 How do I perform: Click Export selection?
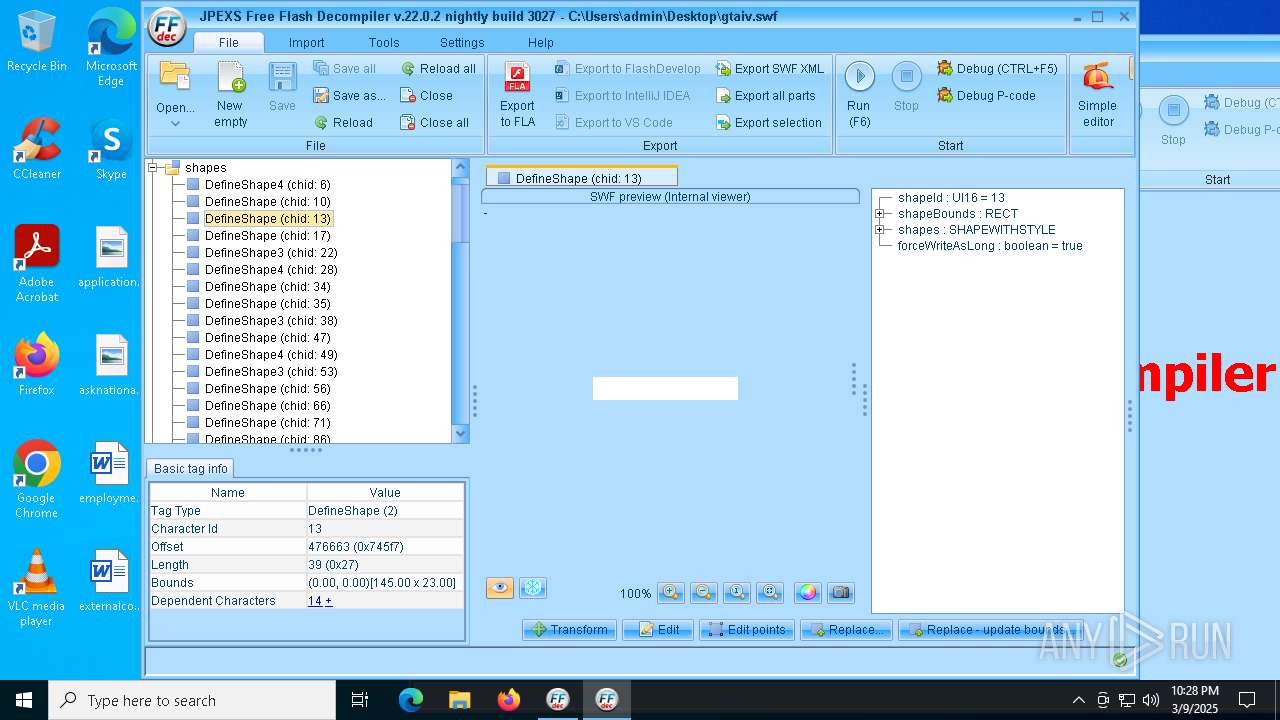768,122
